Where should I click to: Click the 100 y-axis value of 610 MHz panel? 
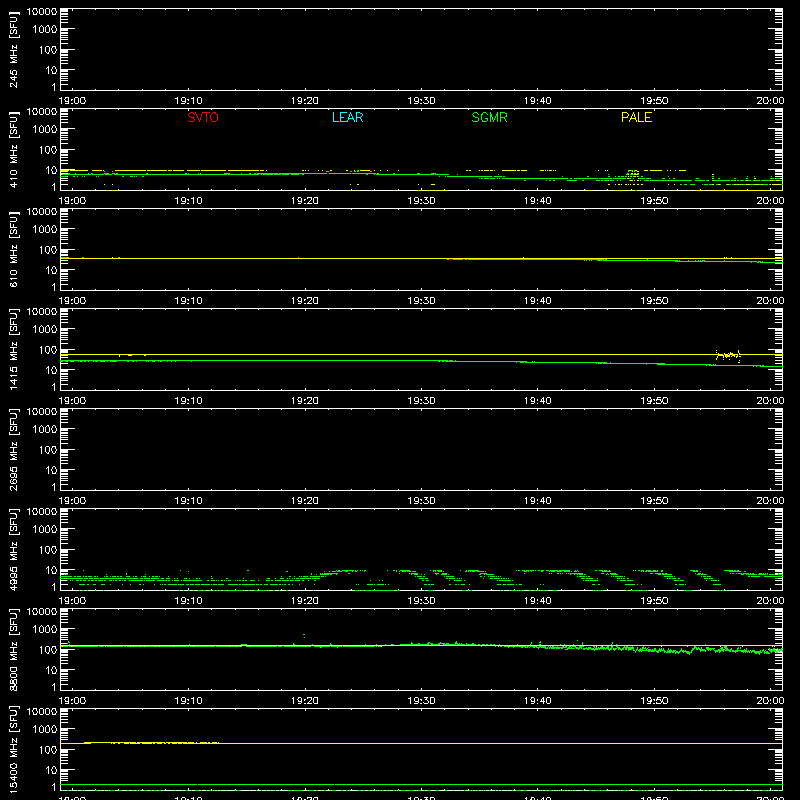[x=48, y=250]
